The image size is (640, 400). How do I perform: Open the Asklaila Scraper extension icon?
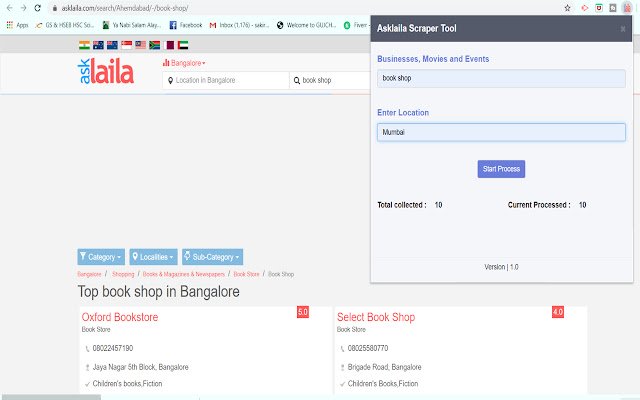coord(627,8)
